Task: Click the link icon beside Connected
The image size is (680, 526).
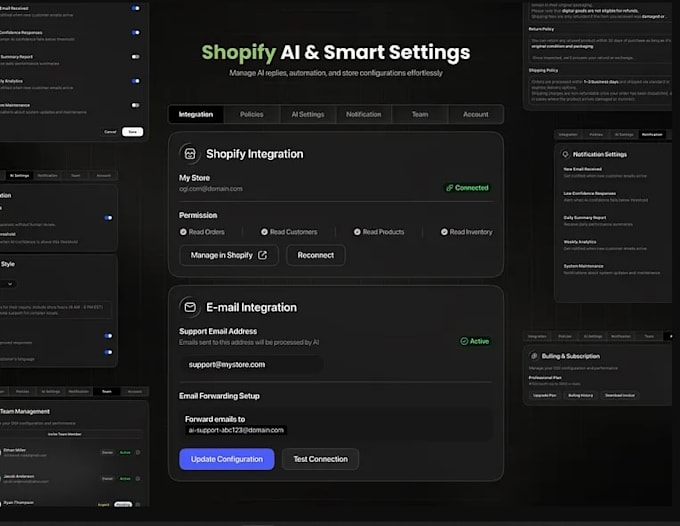Action: tap(450, 188)
